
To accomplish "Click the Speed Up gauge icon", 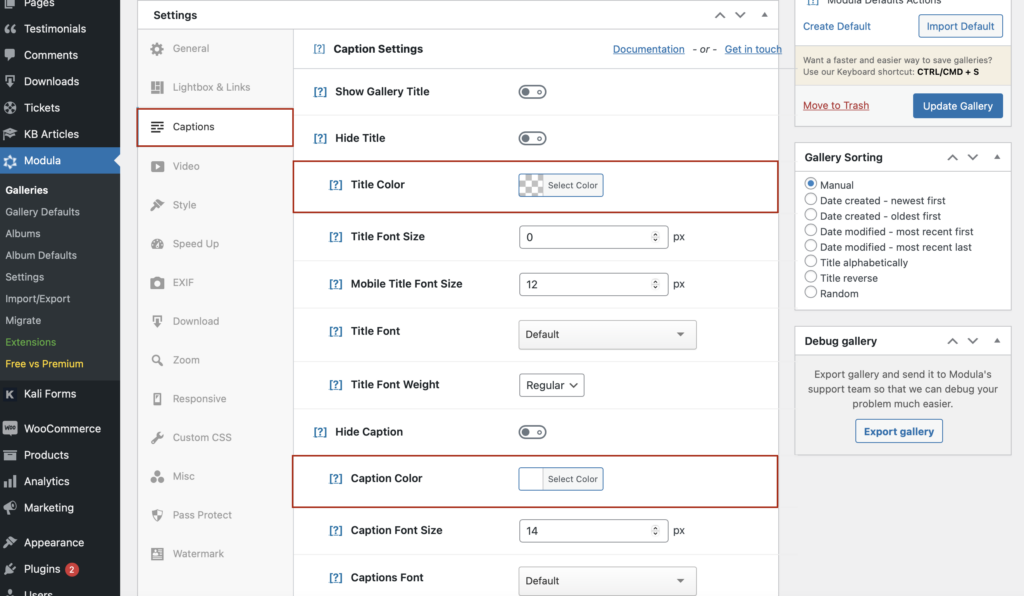I will pos(157,243).
